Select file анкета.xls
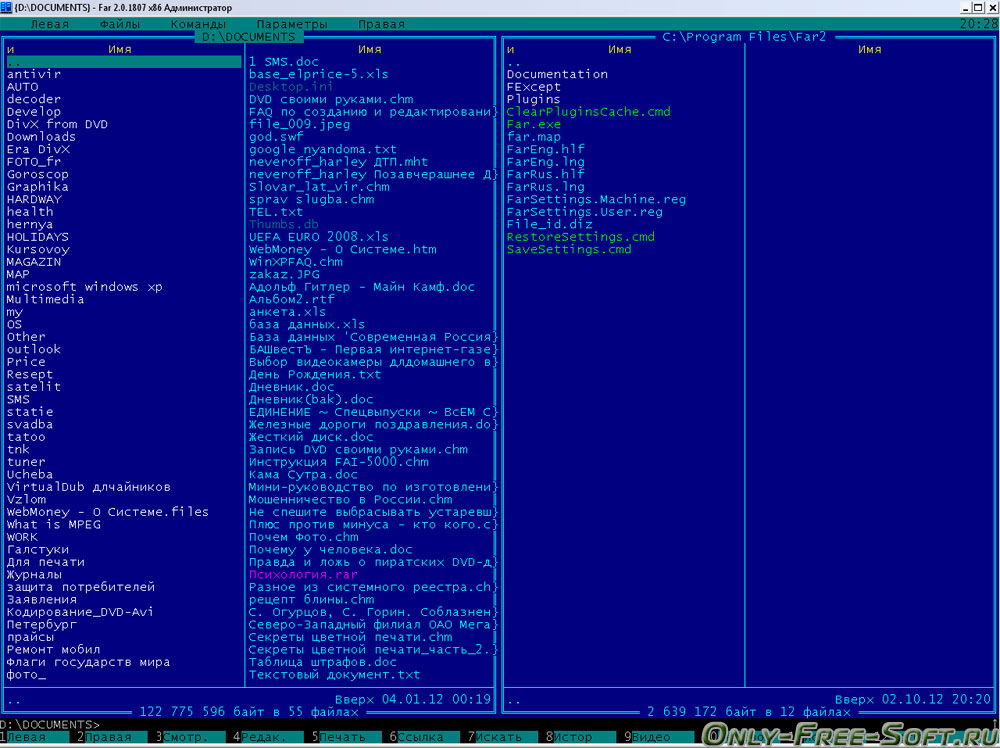Viewport: 1000px width, 748px height. coord(288,312)
